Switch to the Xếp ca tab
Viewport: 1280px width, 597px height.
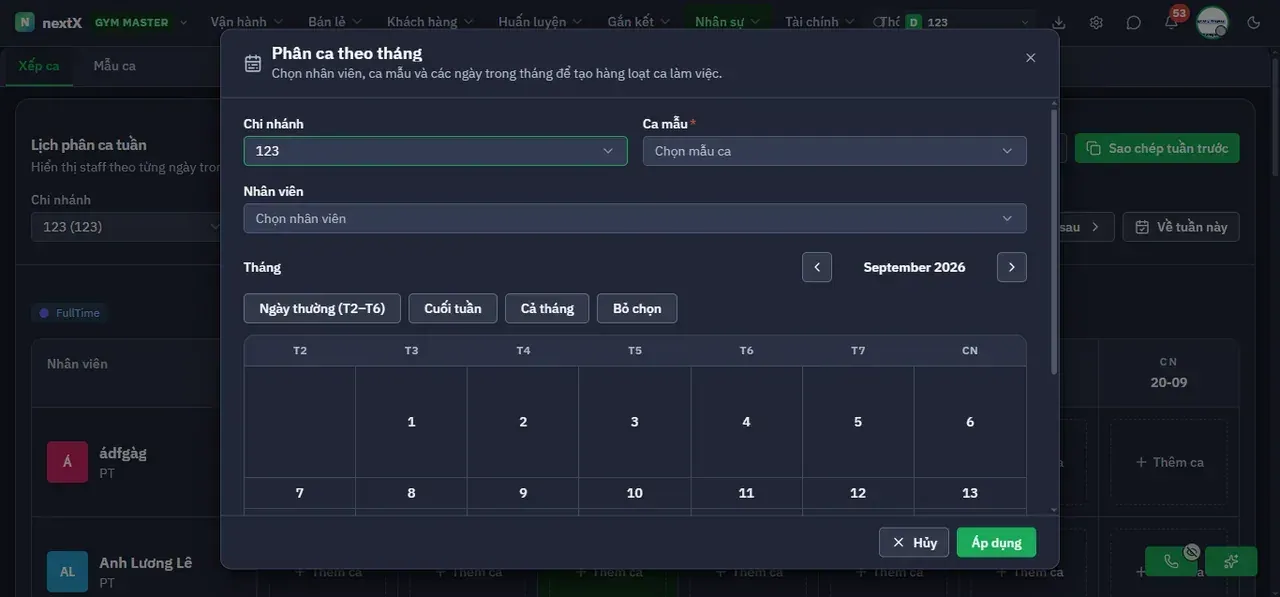click(39, 66)
